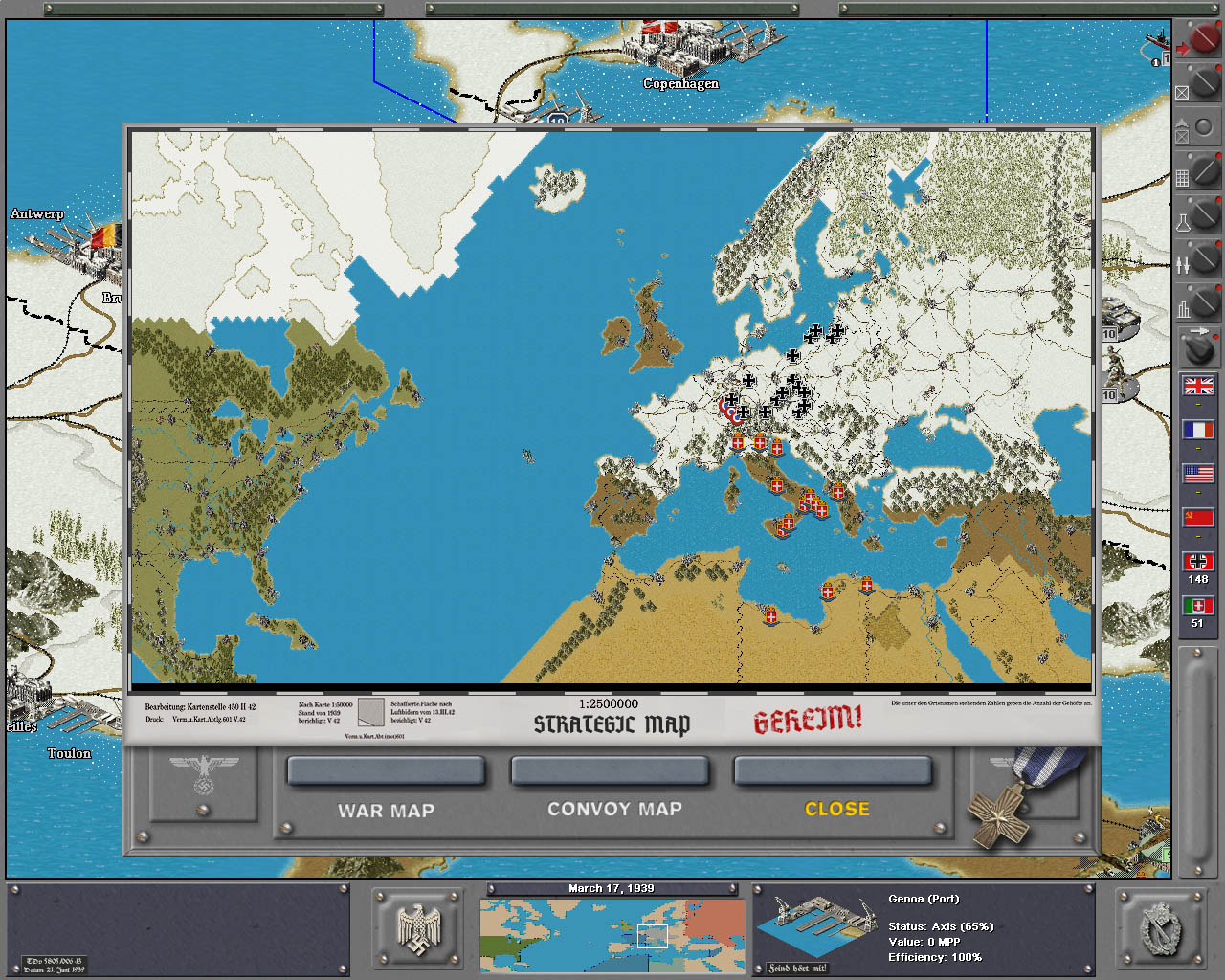The image size is (1225, 980).
Task: Select the infantry soldier unit on main map
Action: pos(1118,375)
